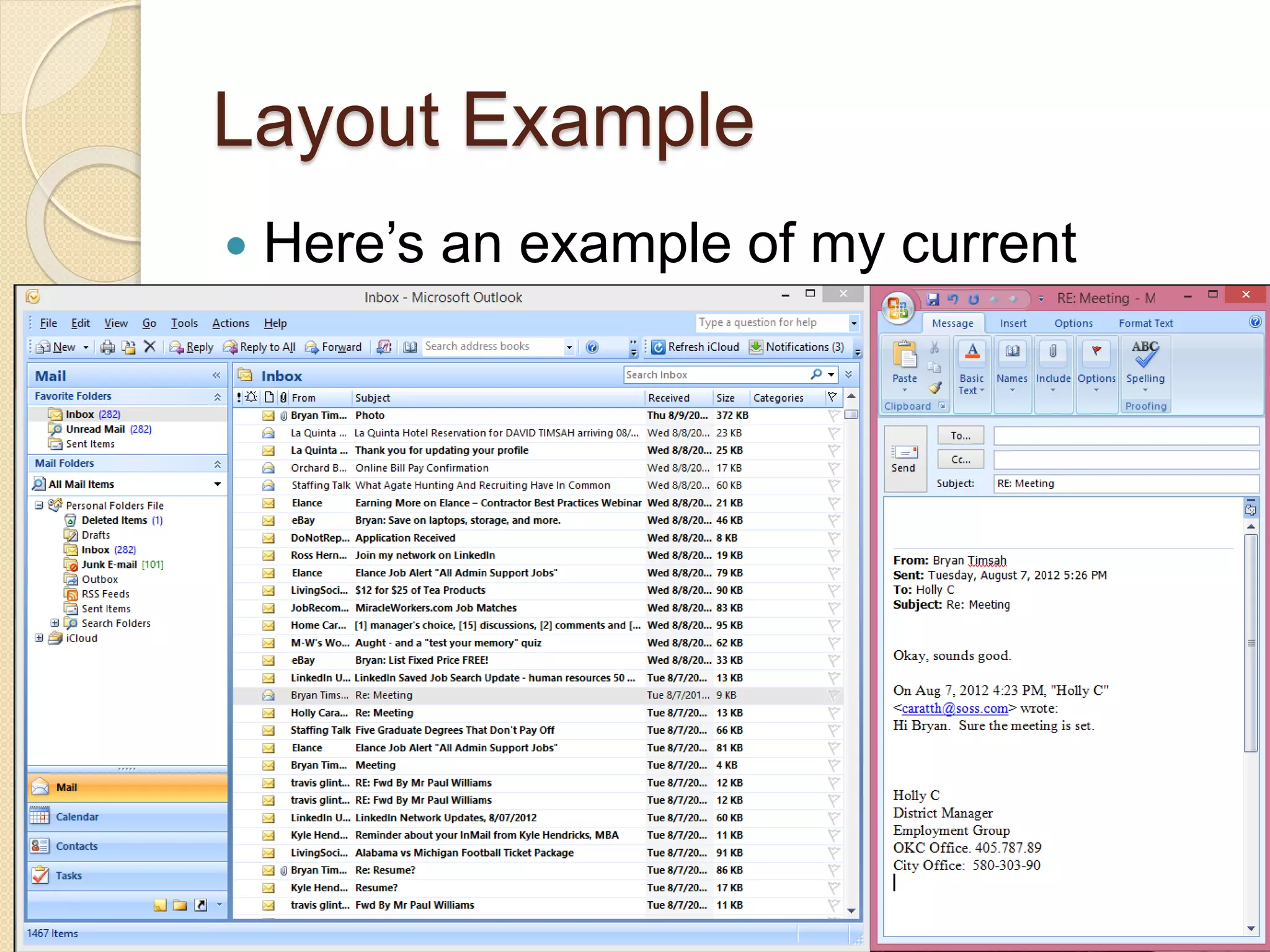The image size is (1270, 952).
Task: Run the Spelling check
Action: click(x=1145, y=366)
